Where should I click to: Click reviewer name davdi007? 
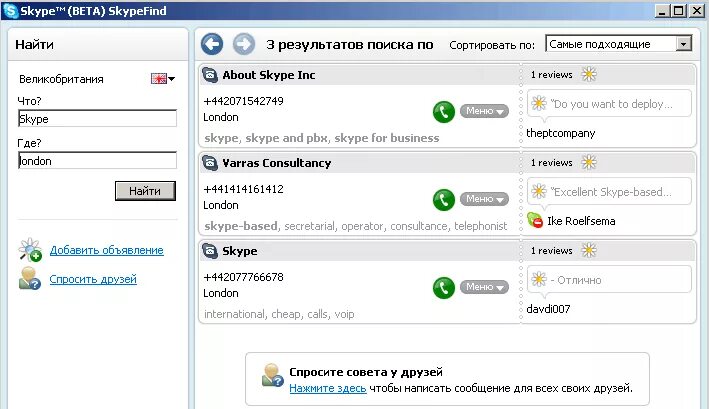pyautogui.click(x=548, y=309)
